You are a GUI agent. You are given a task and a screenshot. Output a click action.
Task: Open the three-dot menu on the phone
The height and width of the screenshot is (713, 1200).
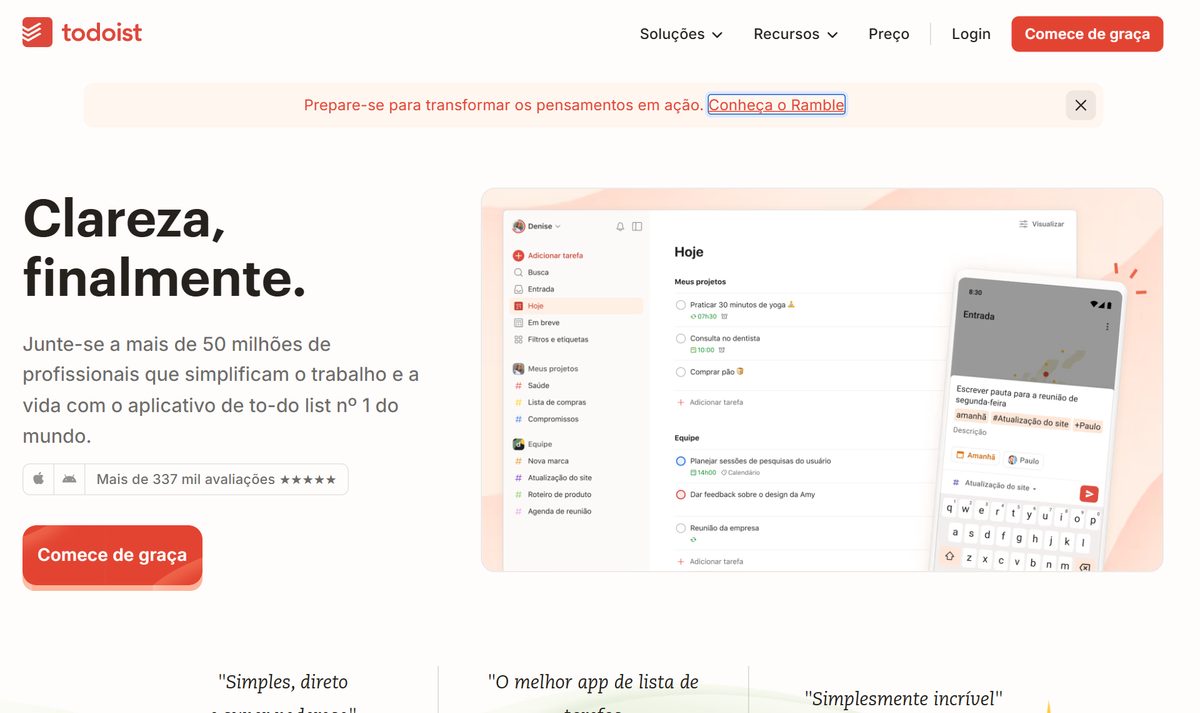coord(1107,327)
